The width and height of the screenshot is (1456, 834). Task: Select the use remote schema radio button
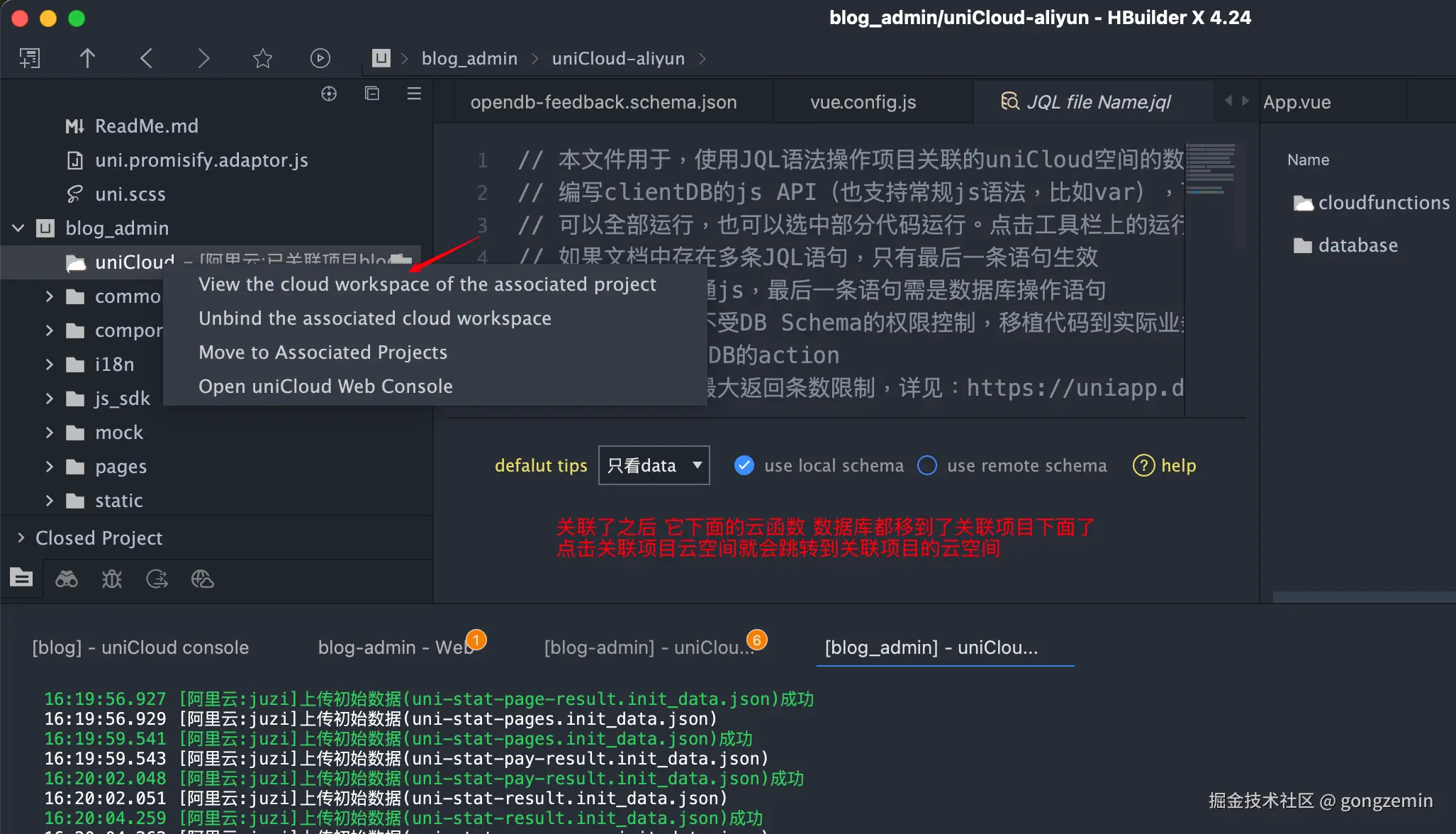click(x=927, y=465)
